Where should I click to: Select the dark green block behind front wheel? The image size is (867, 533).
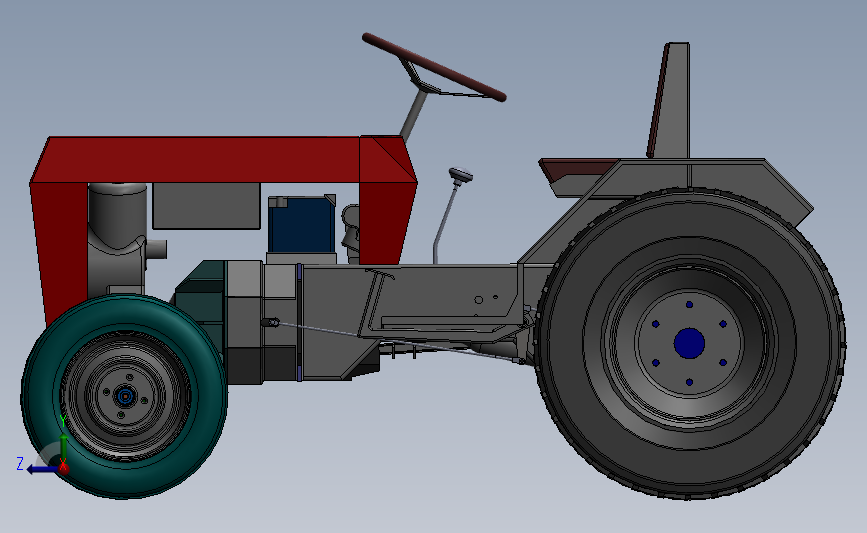pyautogui.click(x=200, y=299)
